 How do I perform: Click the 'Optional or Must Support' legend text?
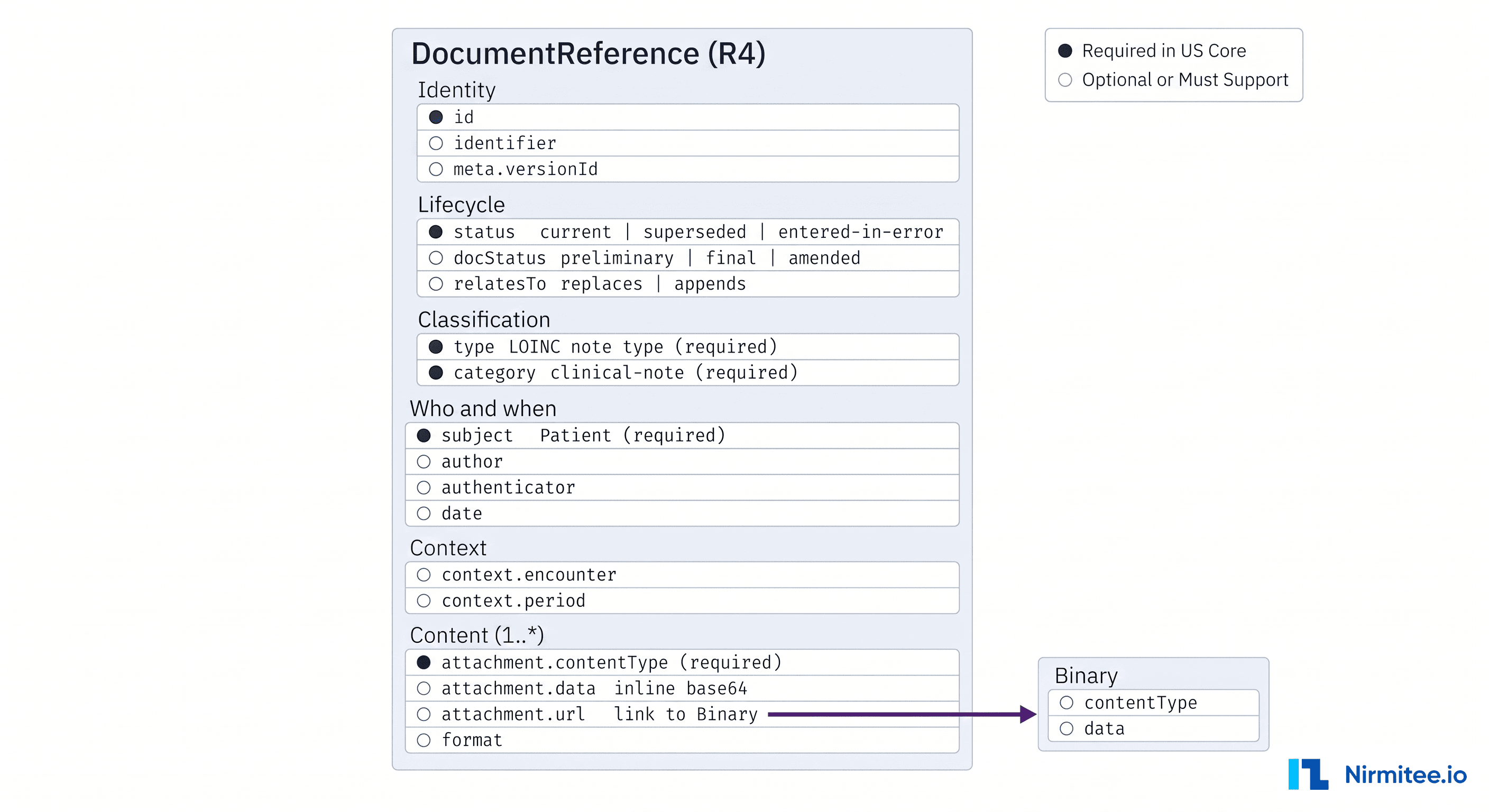point(1185,80)
